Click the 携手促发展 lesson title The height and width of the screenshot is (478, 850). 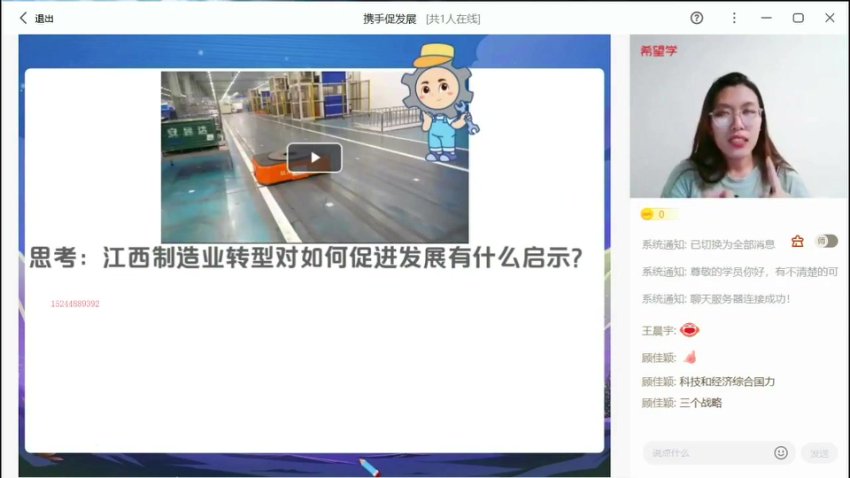coord(389,18)
